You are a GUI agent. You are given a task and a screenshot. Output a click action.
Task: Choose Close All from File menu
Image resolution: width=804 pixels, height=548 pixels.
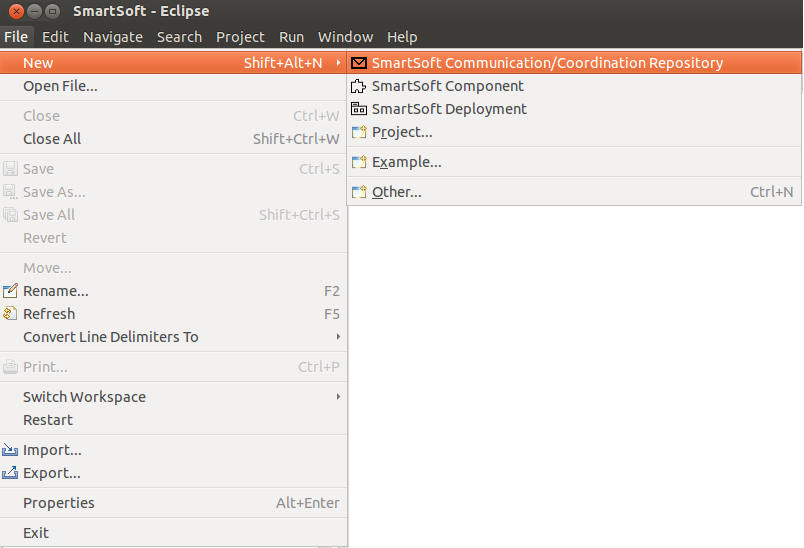click(173, 139)
